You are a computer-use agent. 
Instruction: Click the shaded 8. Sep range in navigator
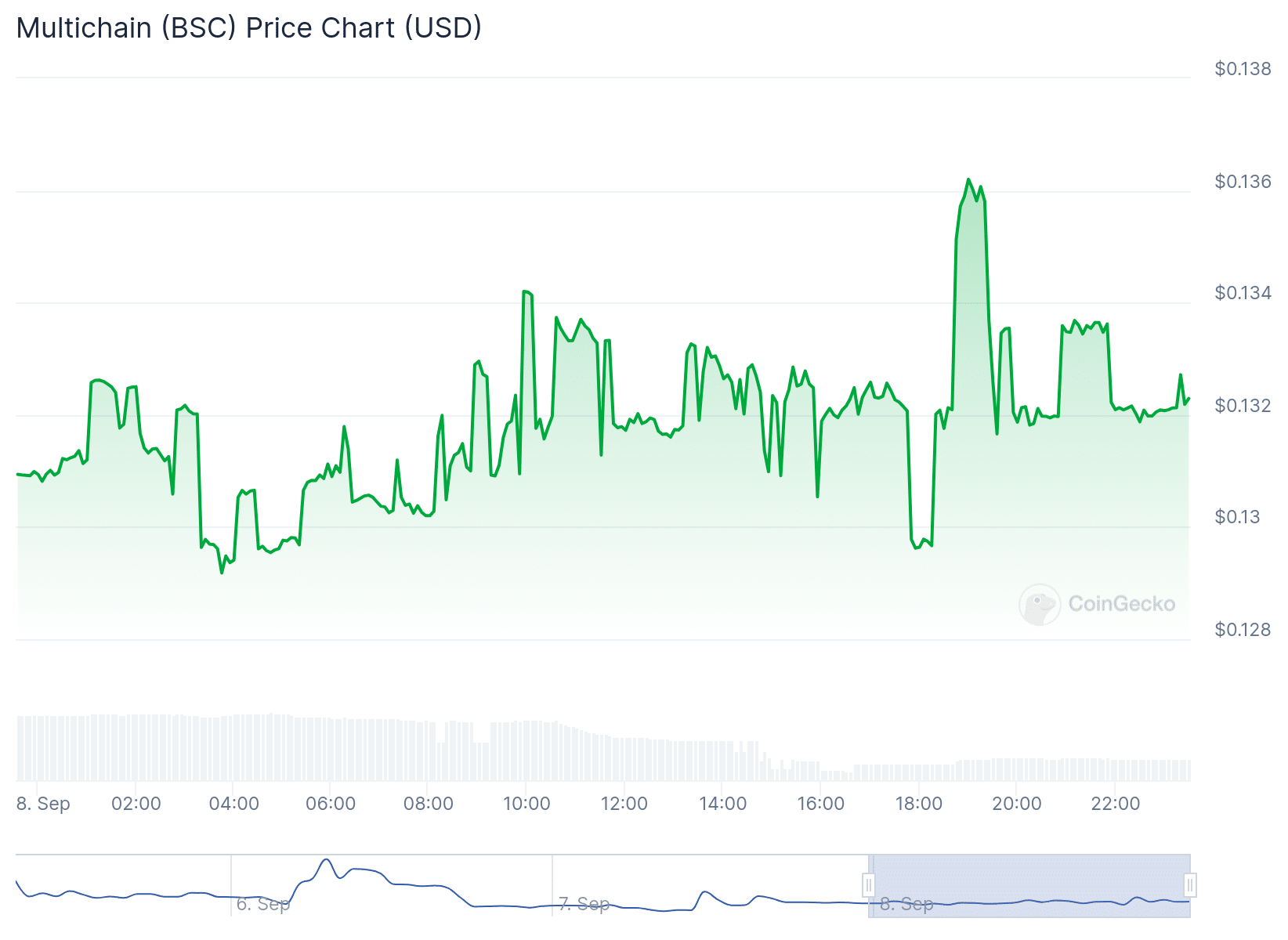pyautogui.click(x=1029, y=885)
